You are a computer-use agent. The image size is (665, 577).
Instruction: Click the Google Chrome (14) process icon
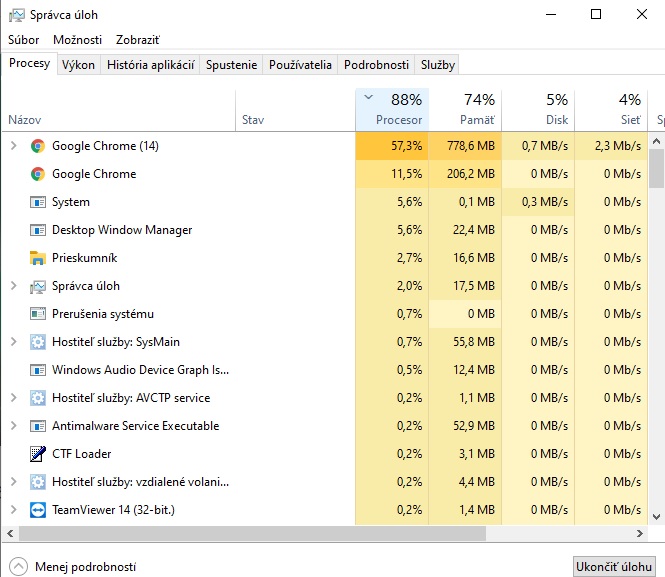(38, 146)
